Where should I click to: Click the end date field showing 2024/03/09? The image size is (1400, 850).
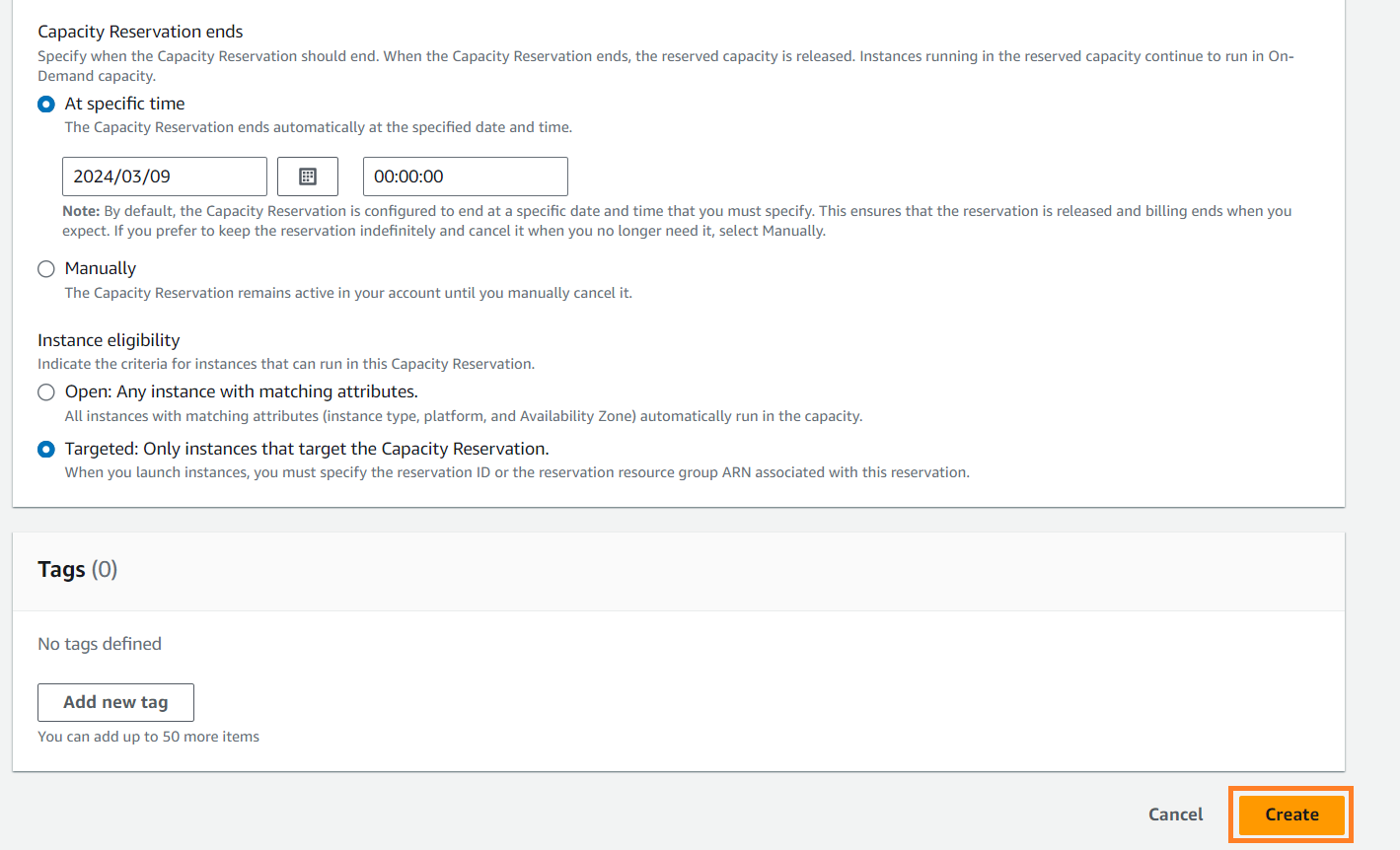(164, 177)
